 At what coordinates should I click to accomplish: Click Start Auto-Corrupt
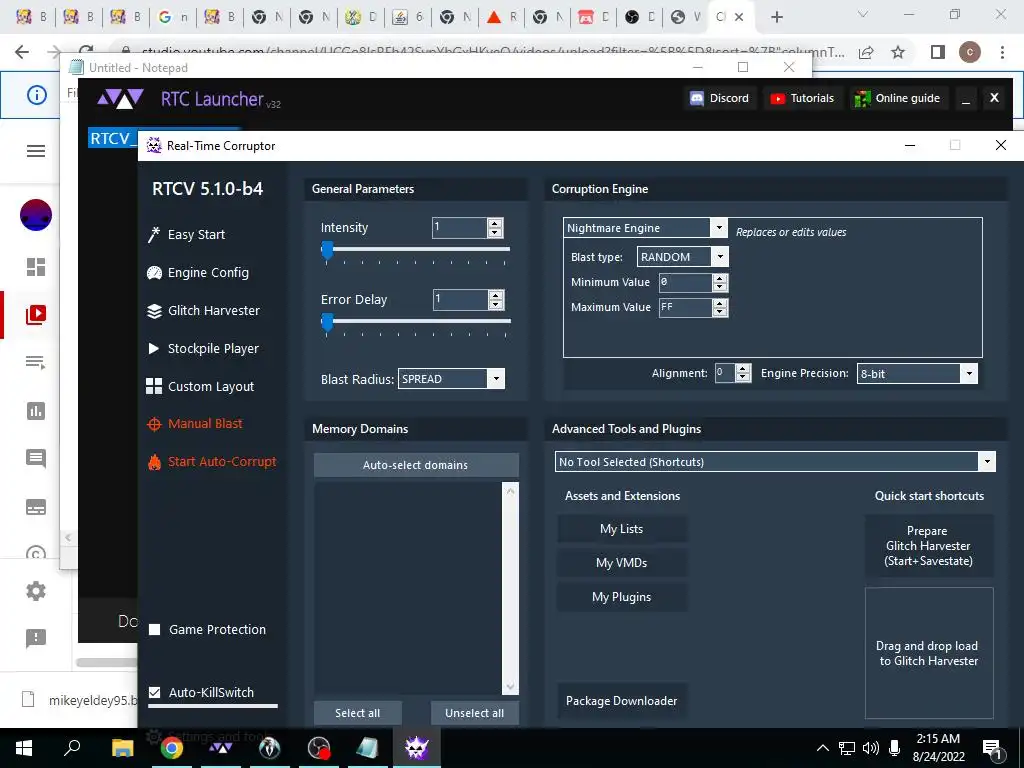click(x=212, y=461)
